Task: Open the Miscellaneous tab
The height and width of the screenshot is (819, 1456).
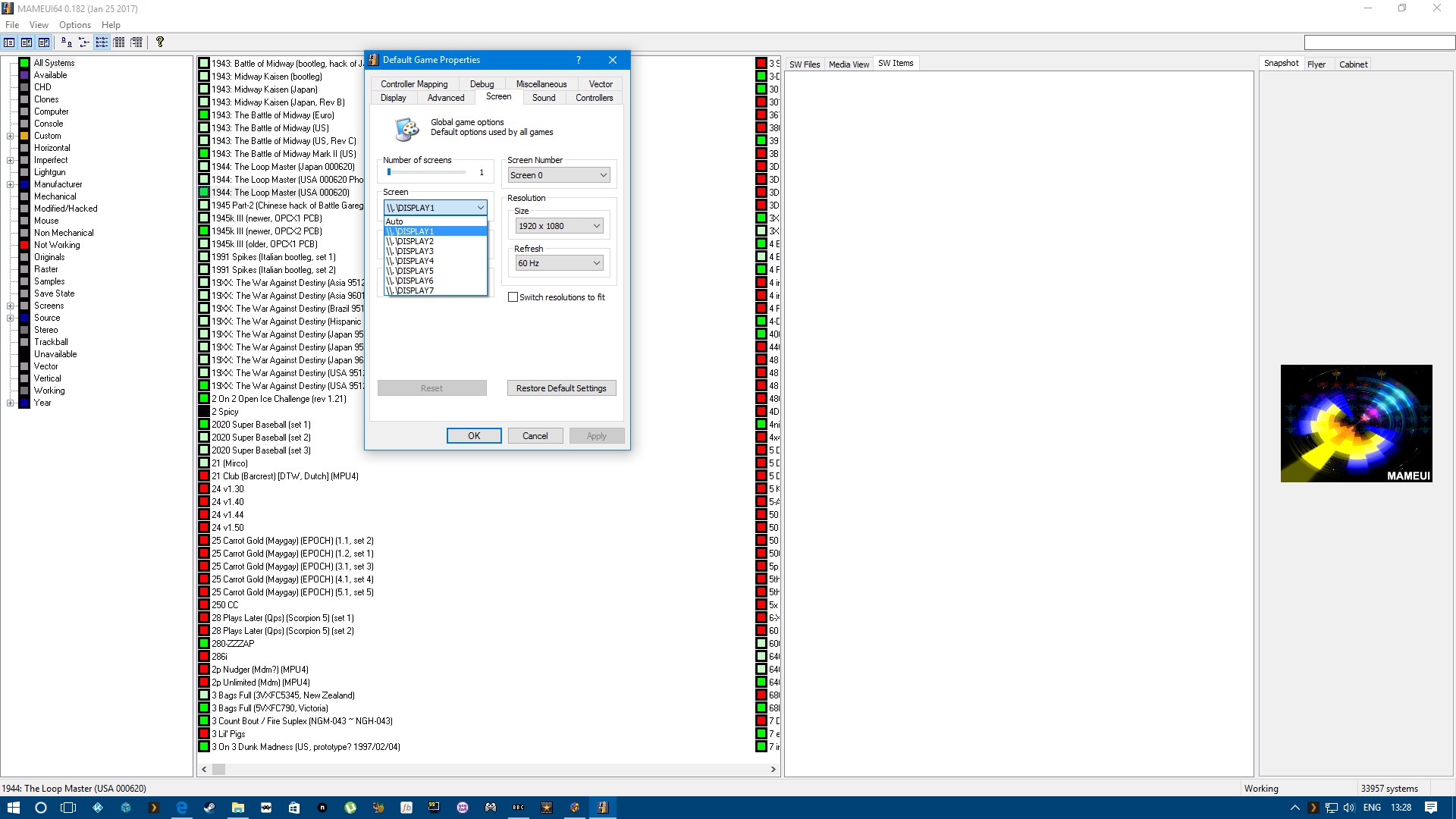Action: pyautogui.click(x=541, y=84)
